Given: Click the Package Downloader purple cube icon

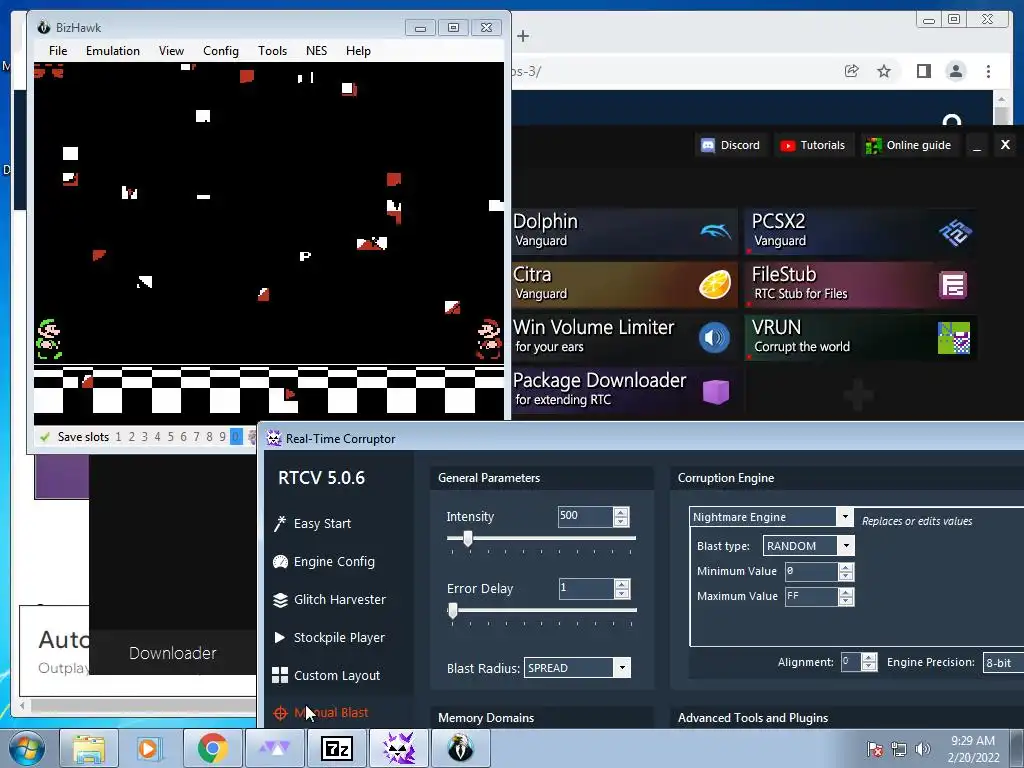Looking at the screenshot, I should tap(716, 391).
